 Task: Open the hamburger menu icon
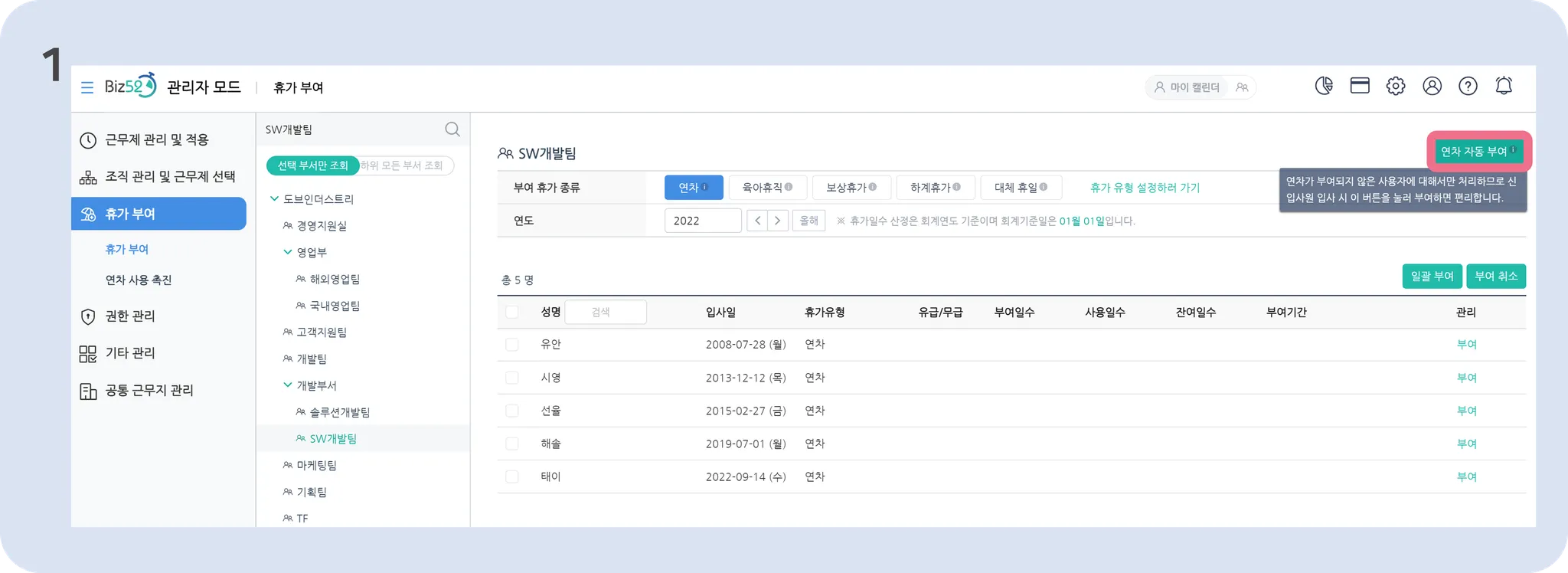point(87,87)
